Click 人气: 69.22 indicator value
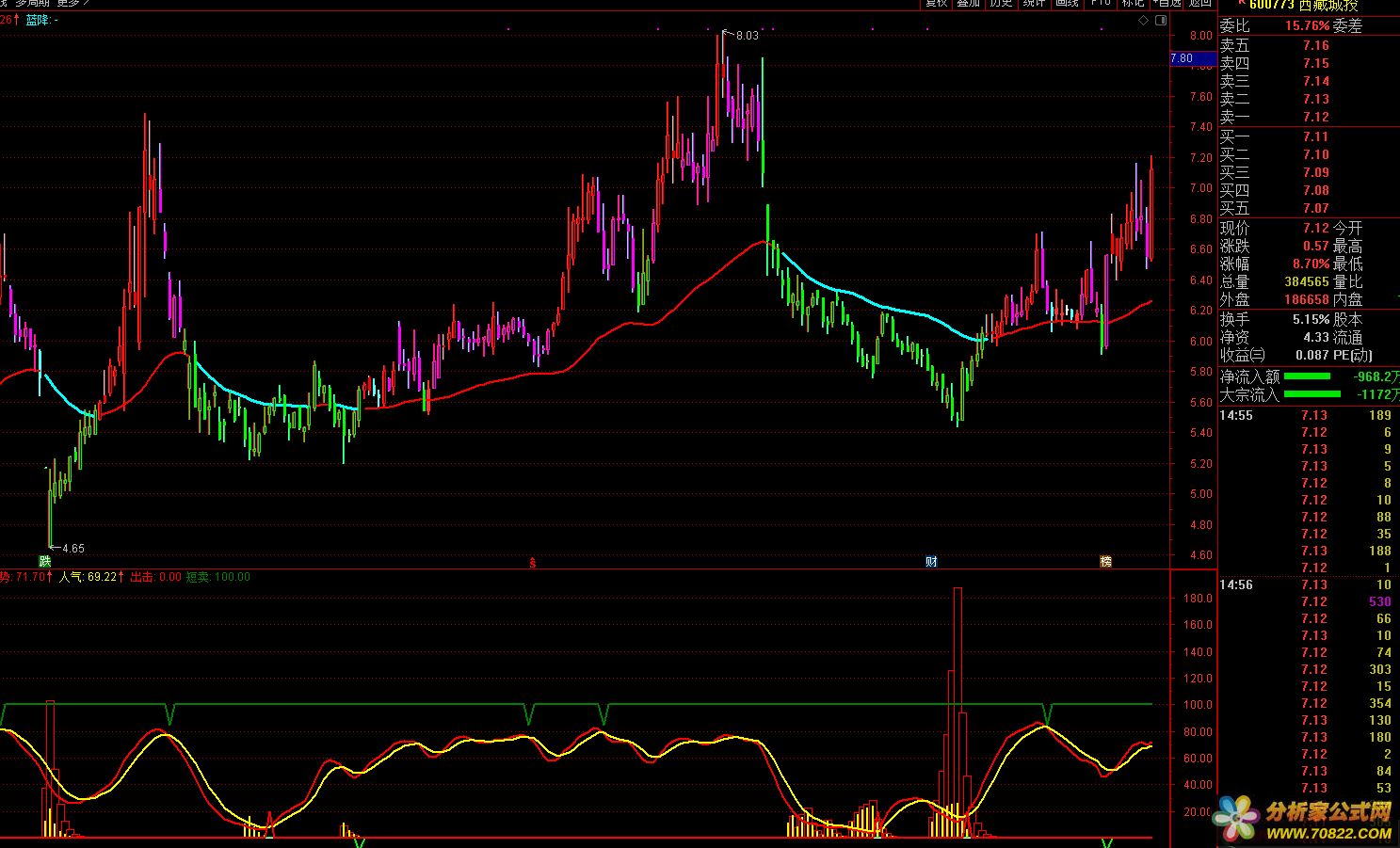This screenshot has width=1400, height=848. (x=91, y=577)
